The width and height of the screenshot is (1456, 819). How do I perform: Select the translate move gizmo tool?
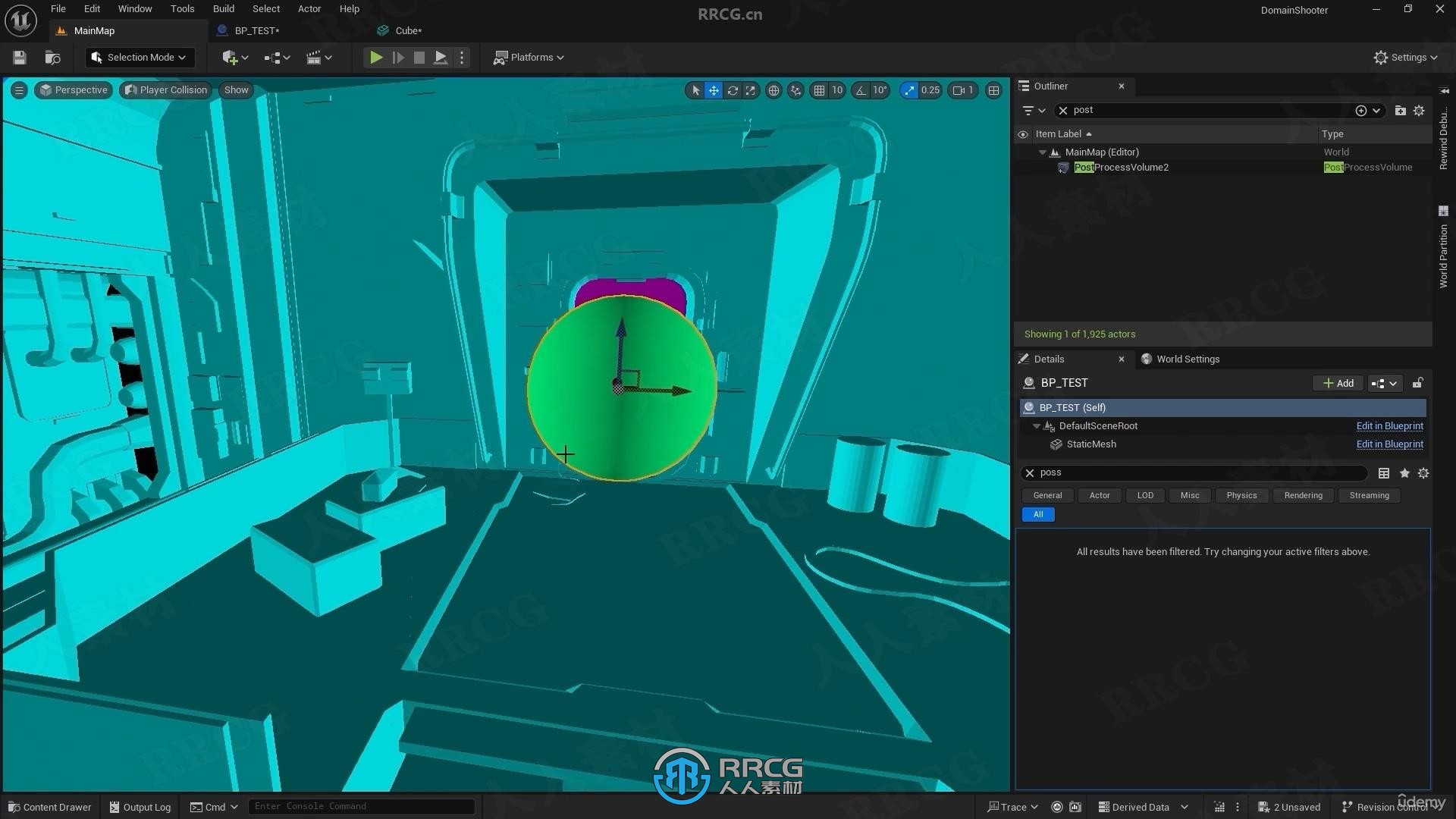coord(714,90)
